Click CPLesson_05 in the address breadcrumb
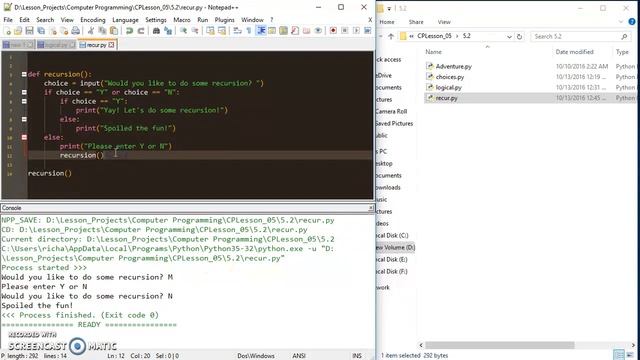Viewport: 640px width, 360px height. [434, 36]
